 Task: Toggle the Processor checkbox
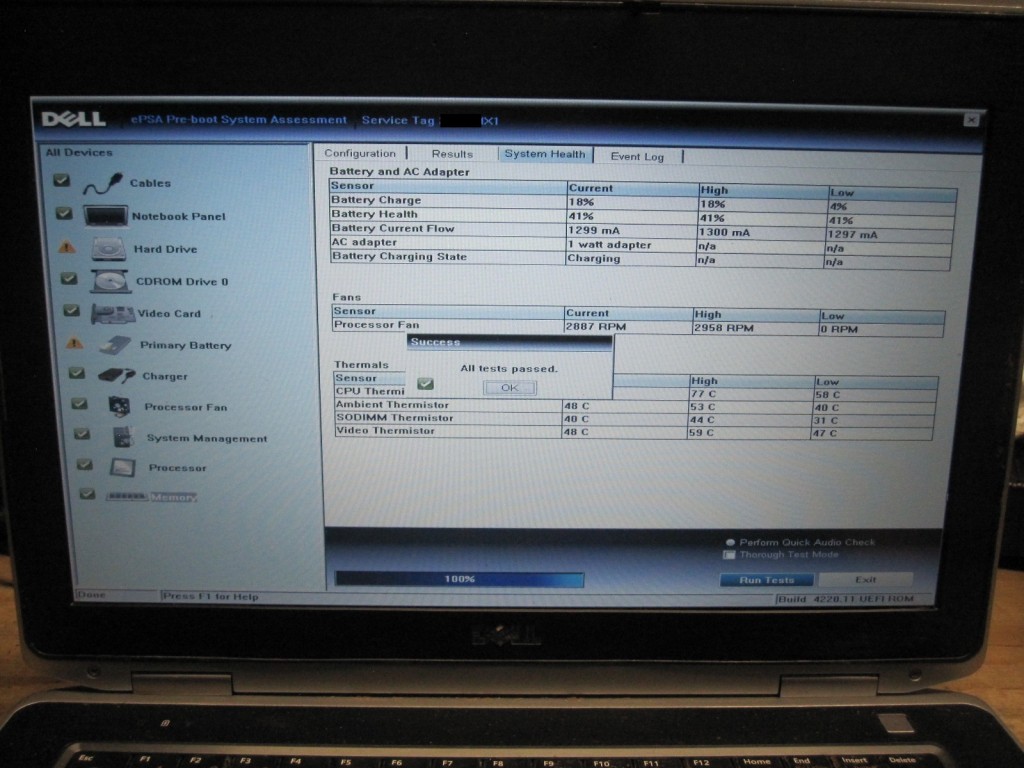(84, 464)
